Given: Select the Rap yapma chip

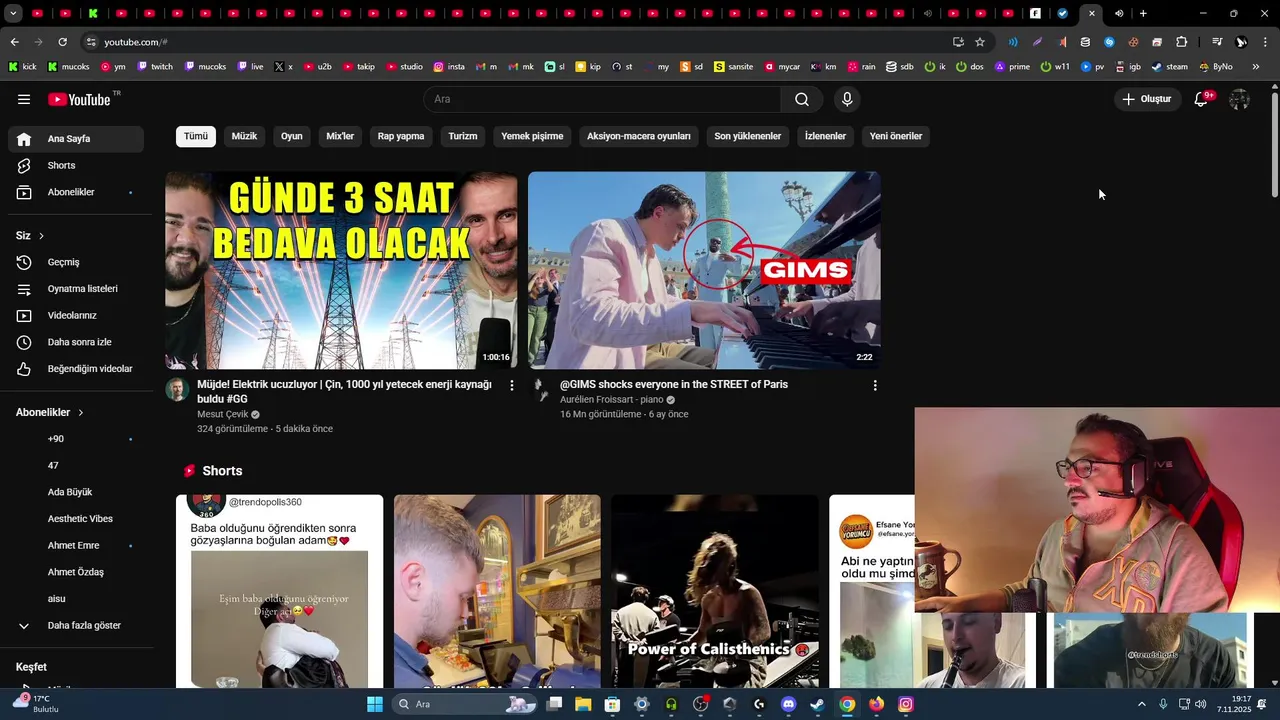Looking at the screenshot, I should coord(401,136).
